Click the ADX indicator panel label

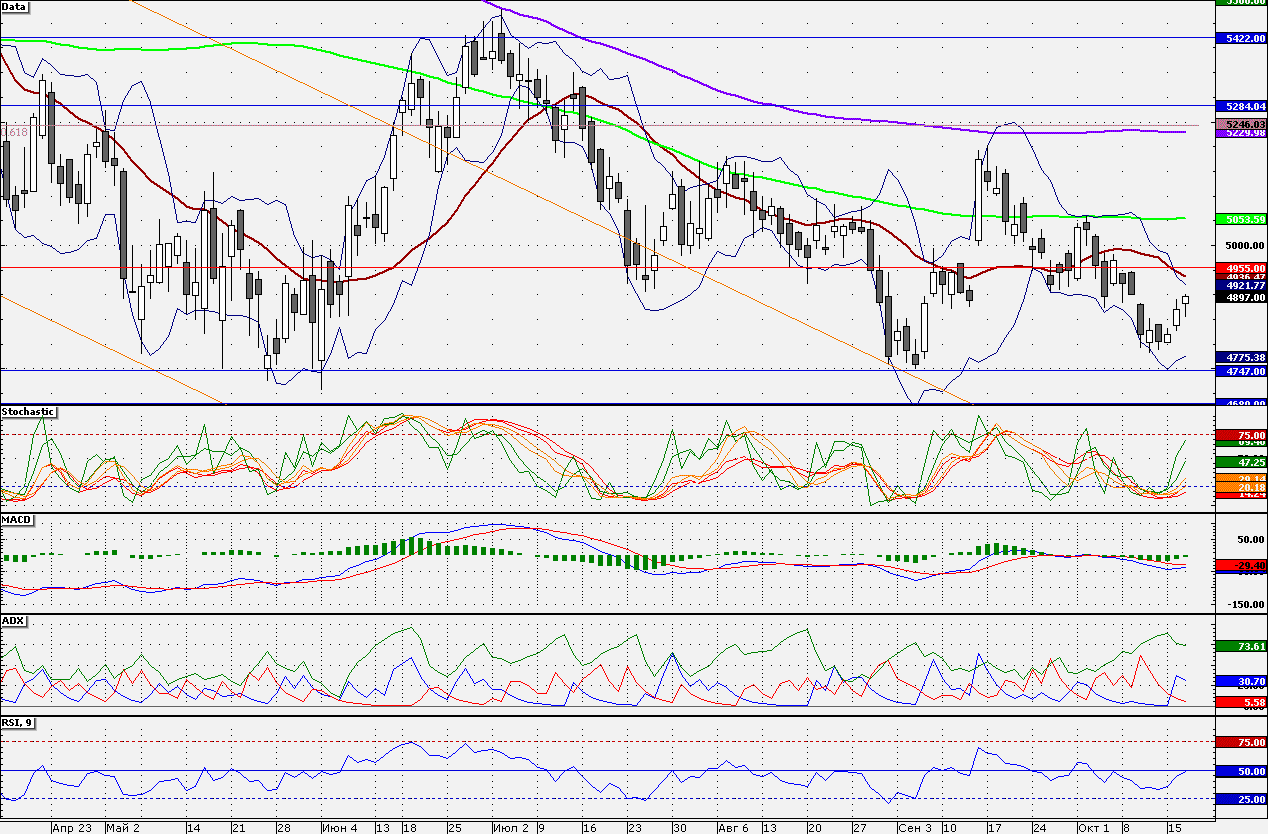coord(14,621)
